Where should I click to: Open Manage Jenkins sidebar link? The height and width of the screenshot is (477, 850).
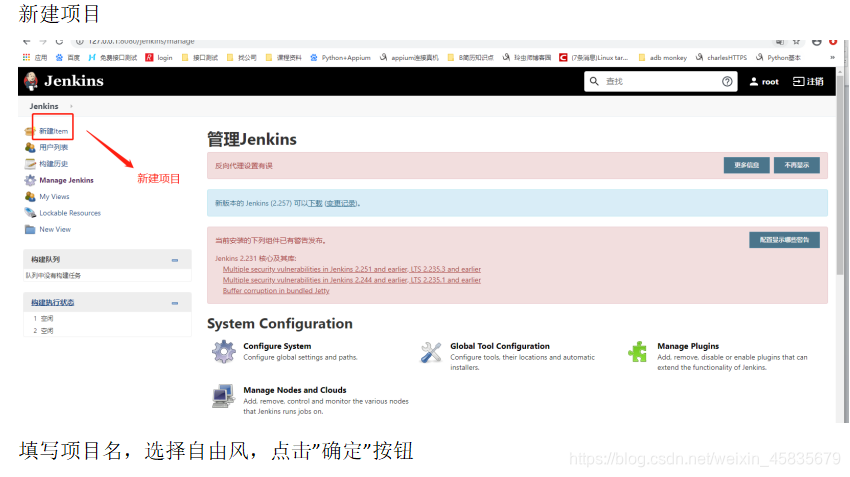coord(66,181)
